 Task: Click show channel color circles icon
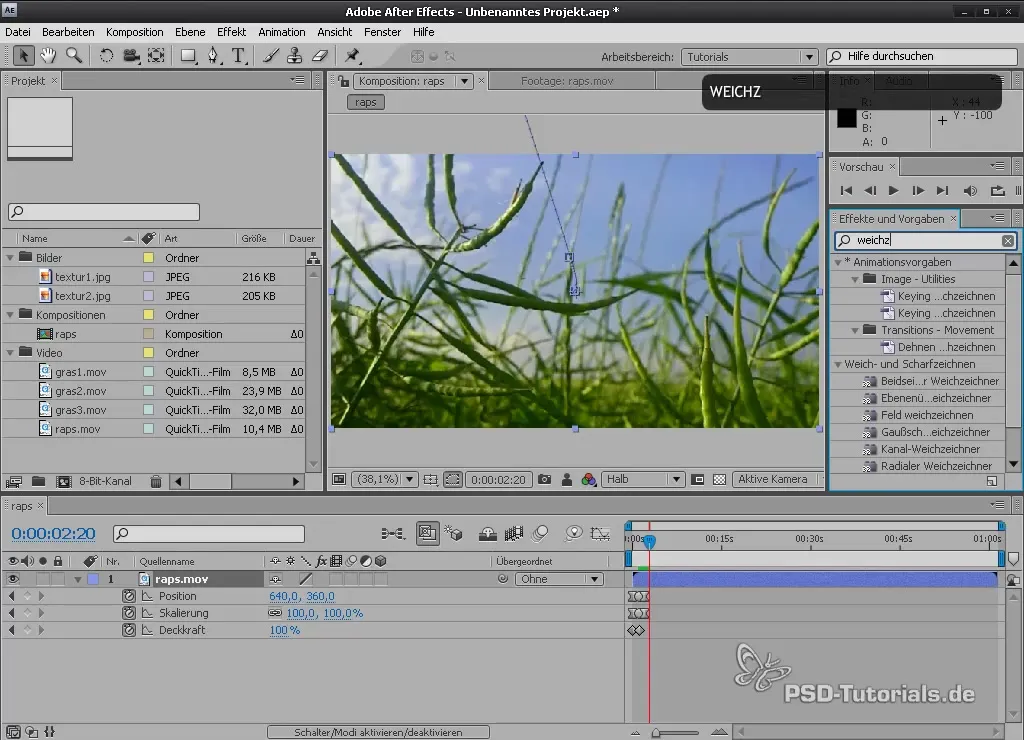pos(588,479)
